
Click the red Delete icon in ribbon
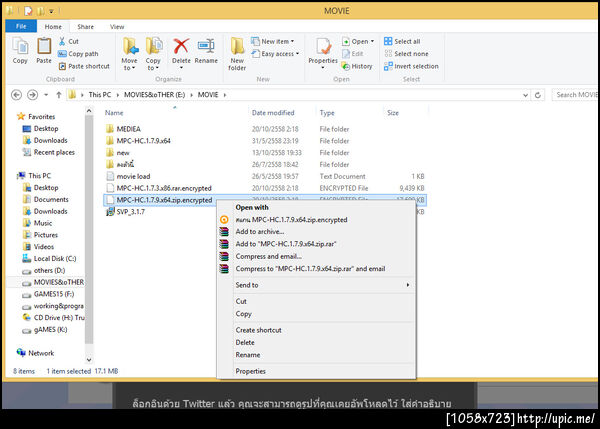181,46
